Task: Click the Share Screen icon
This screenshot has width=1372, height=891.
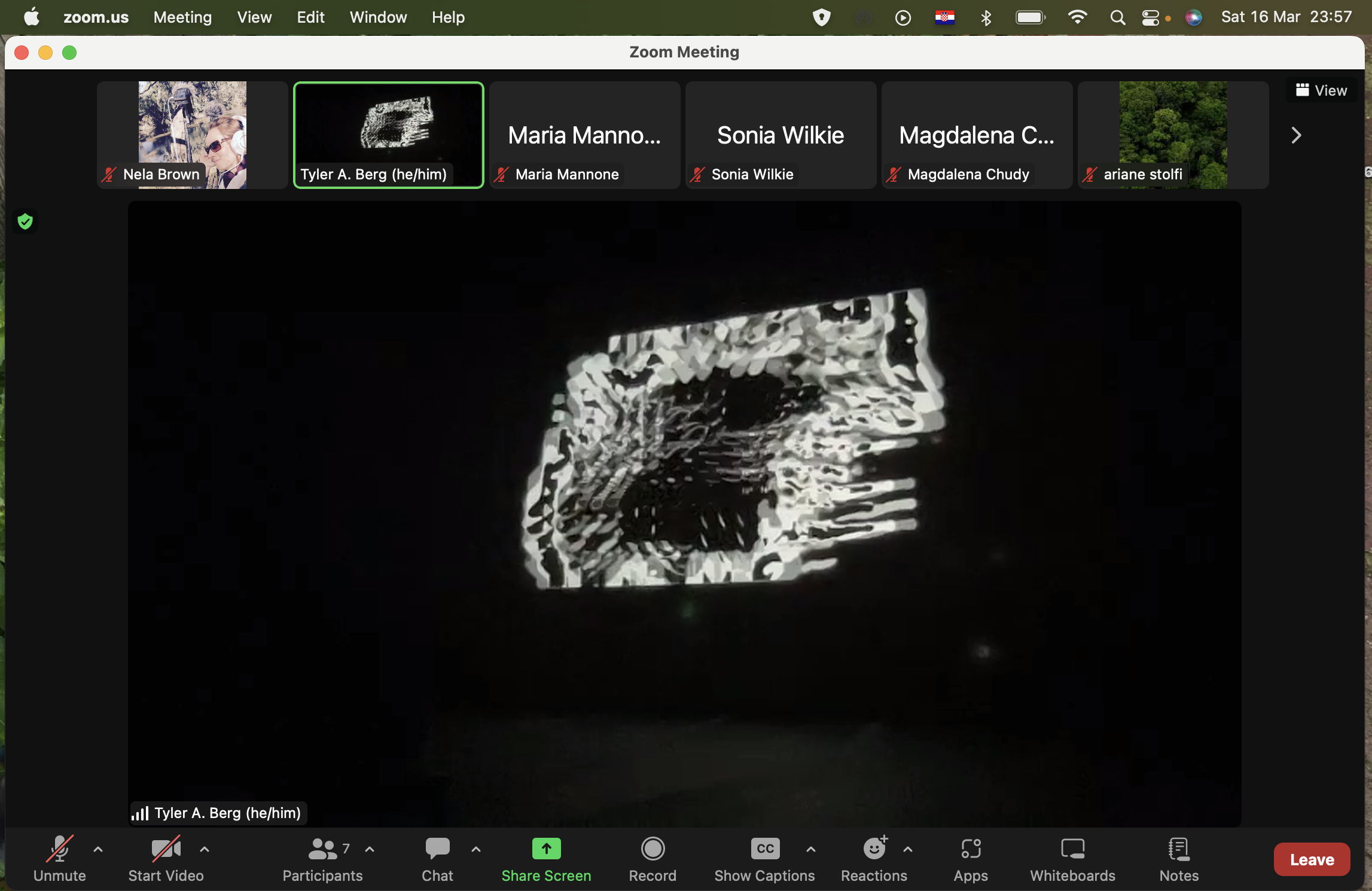Action: (546, 849)
